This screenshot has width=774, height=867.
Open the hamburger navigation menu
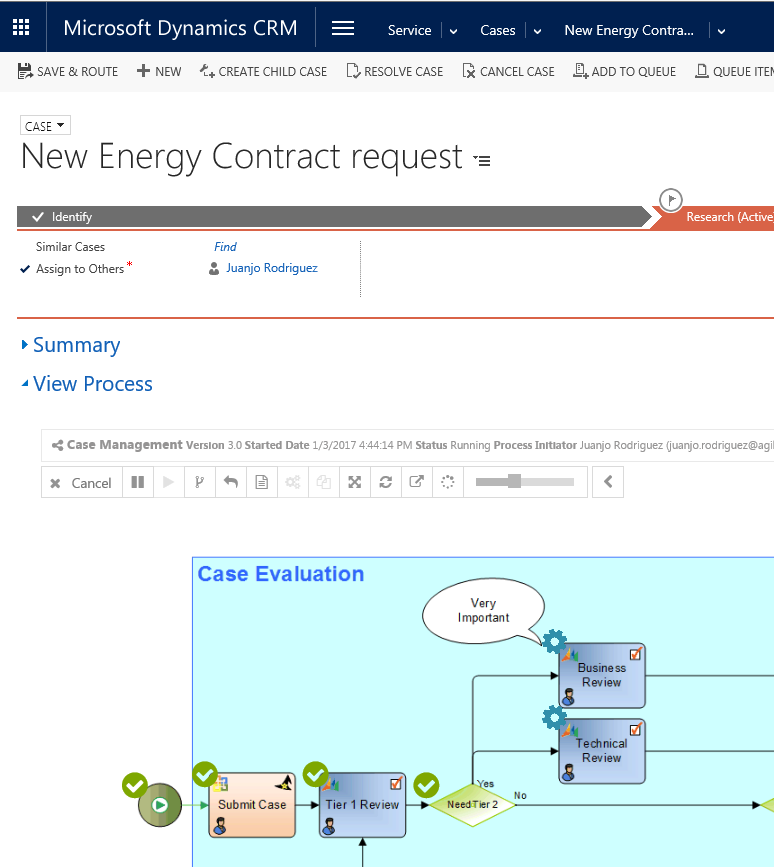coord(343,28)
